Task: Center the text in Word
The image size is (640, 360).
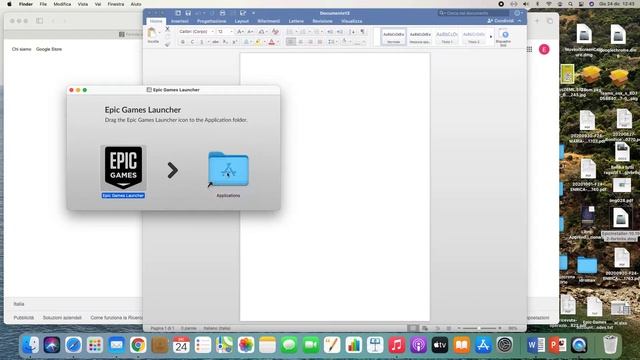Action: coord(300,42)
